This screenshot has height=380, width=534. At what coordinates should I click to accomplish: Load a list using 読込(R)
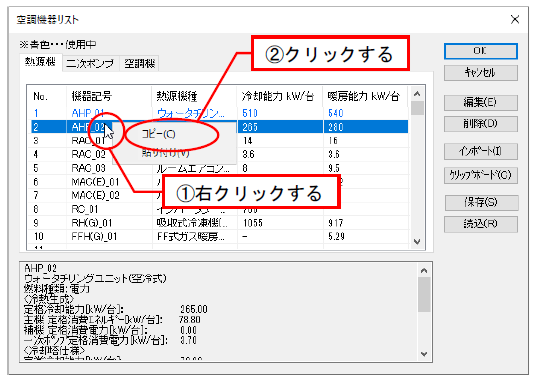tap(481, 224)
